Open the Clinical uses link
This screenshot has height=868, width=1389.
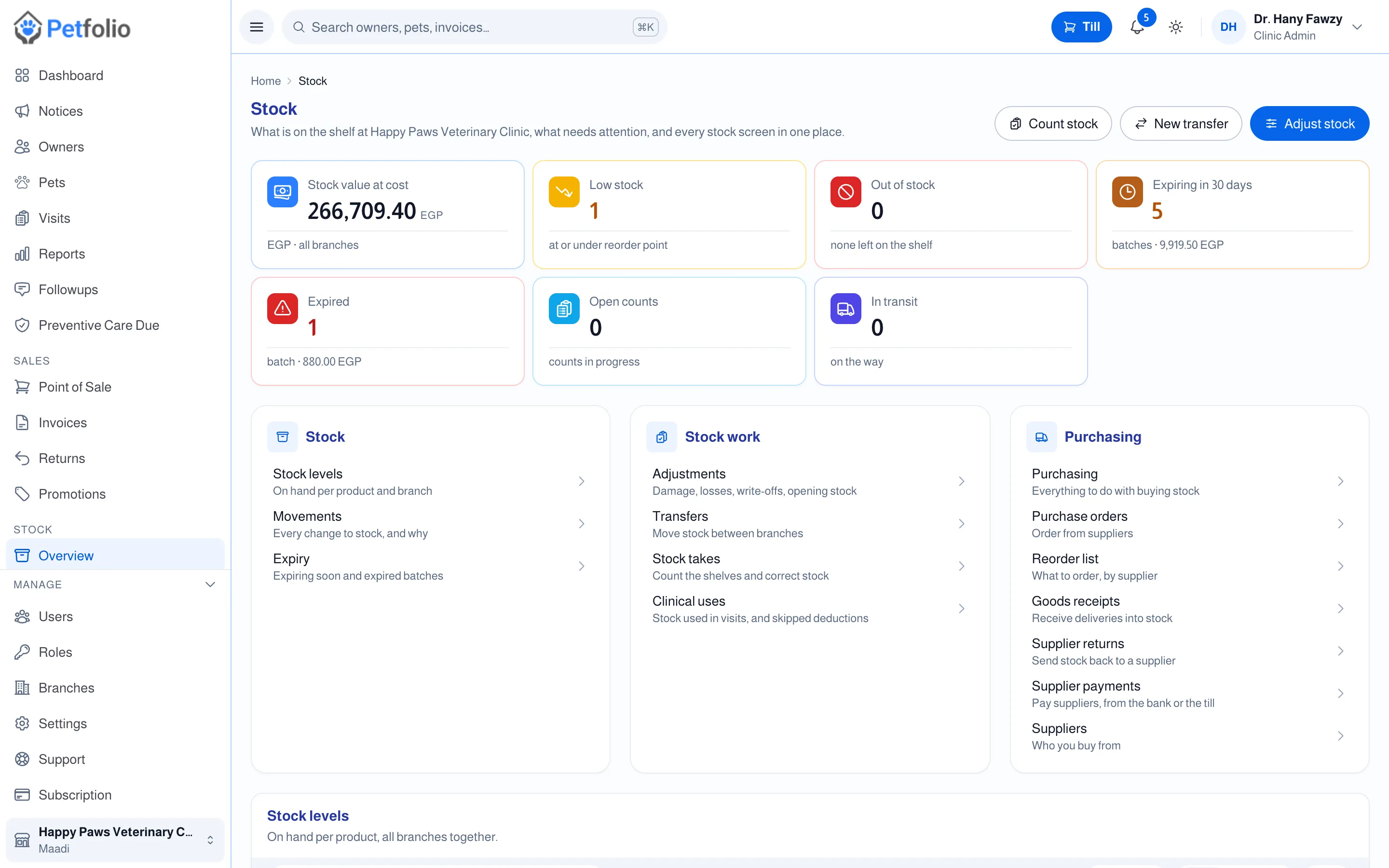[x=809, y=609]
